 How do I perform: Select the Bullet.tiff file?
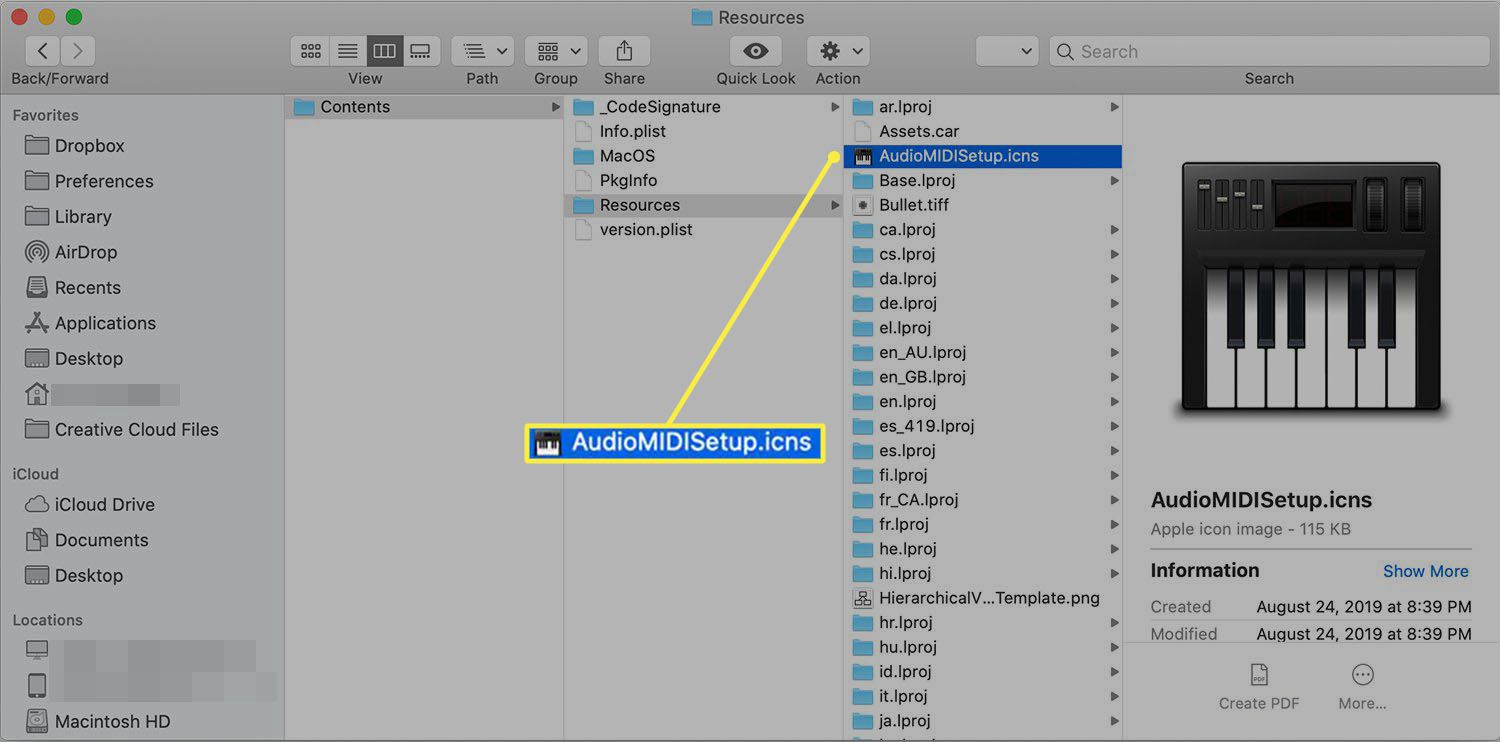pos(984,205)
